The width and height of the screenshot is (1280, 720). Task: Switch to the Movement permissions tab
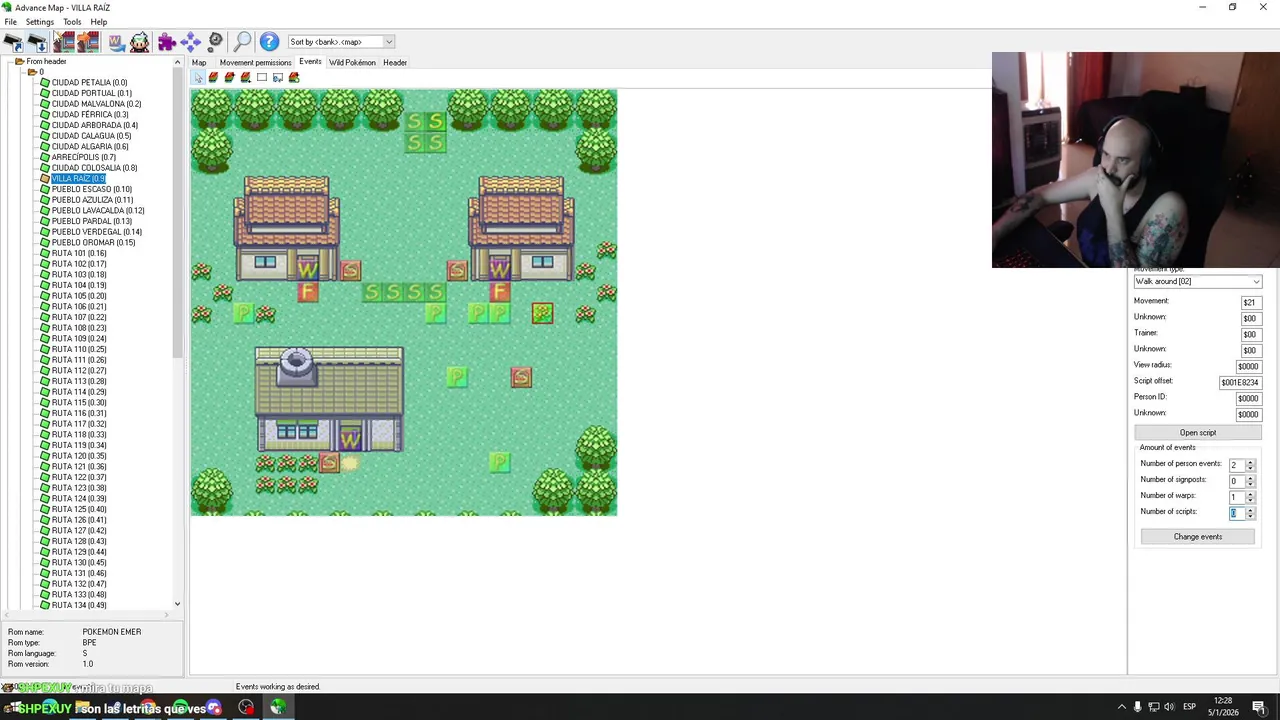pos(255,63)
